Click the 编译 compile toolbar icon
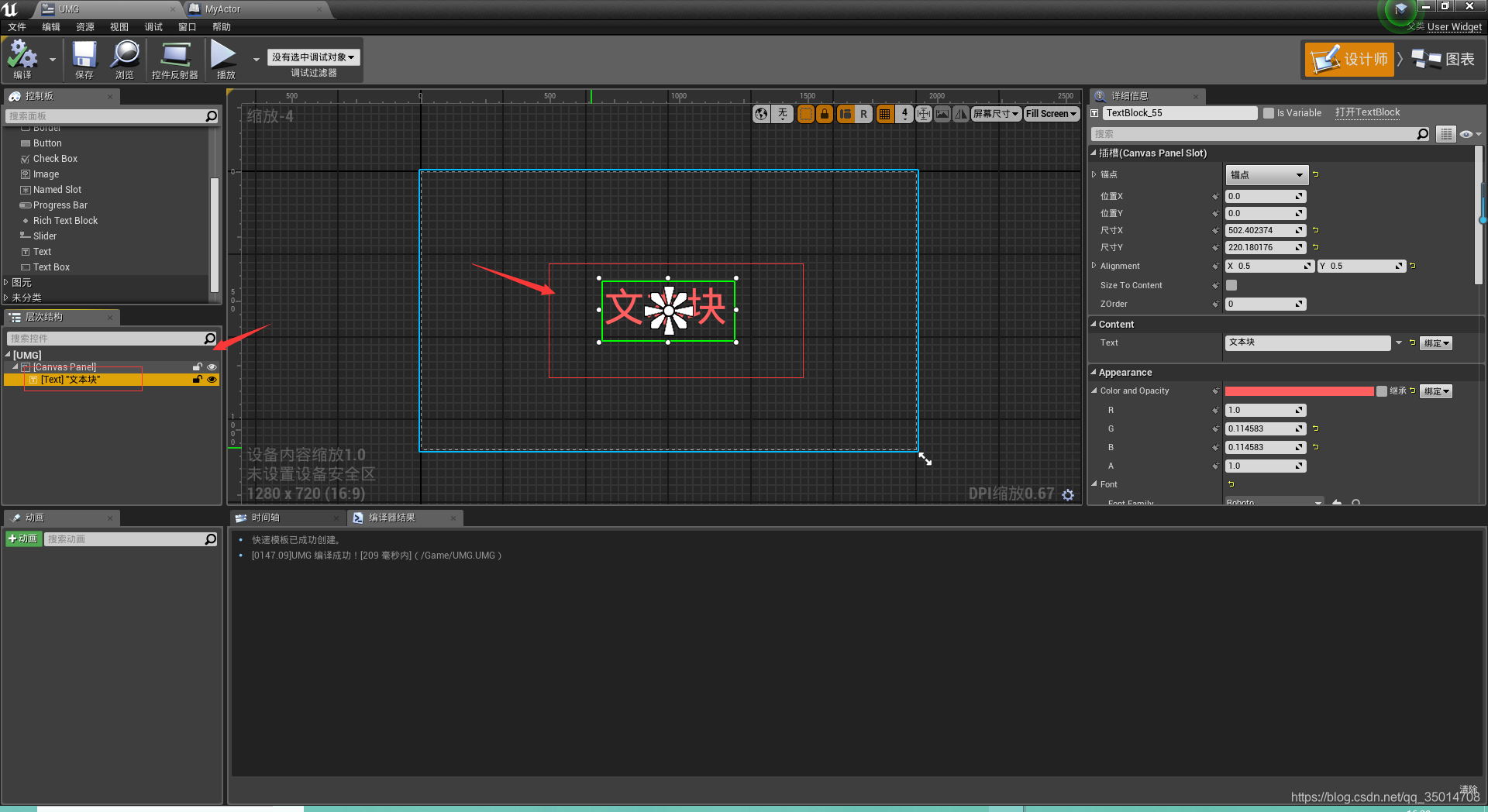 tap(22, 60)
